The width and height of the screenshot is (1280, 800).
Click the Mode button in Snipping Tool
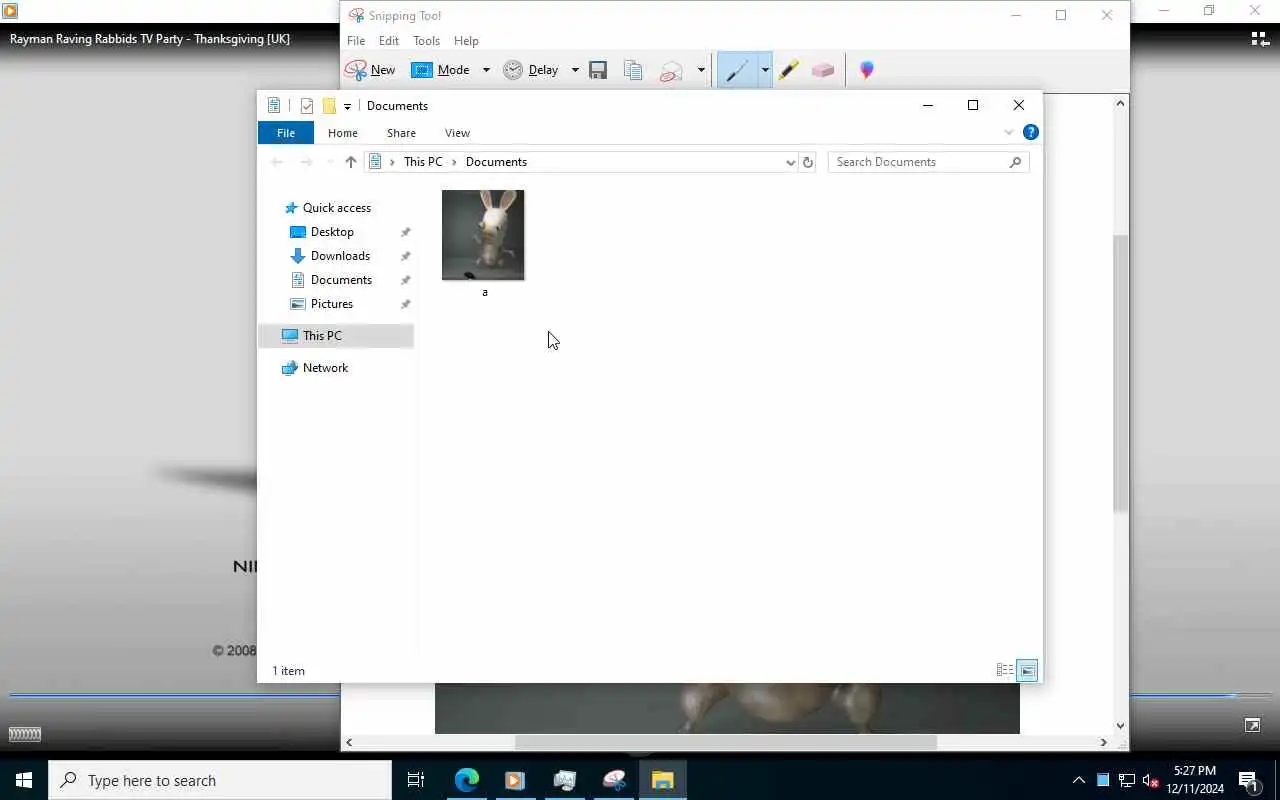[x=441, y=70]
